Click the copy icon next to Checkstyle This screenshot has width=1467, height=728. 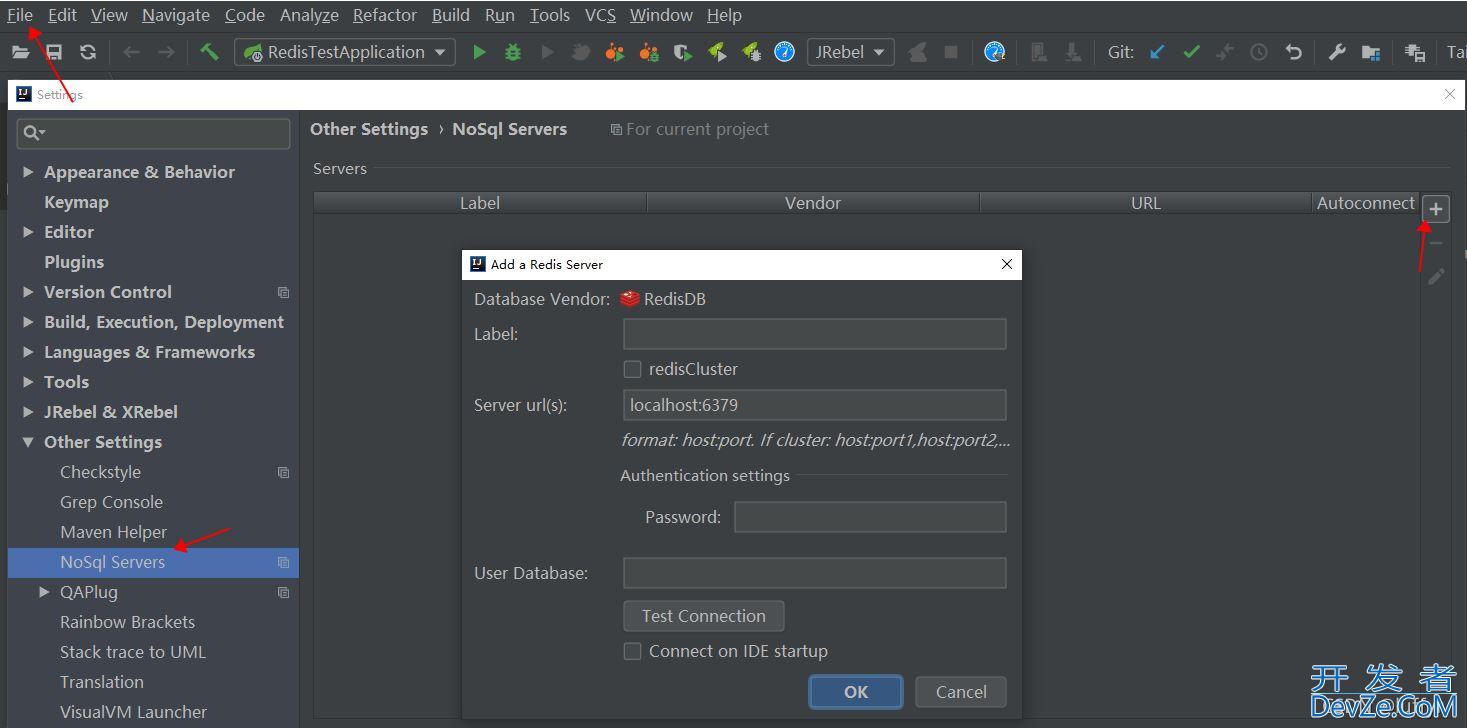(x=283, y=472)
